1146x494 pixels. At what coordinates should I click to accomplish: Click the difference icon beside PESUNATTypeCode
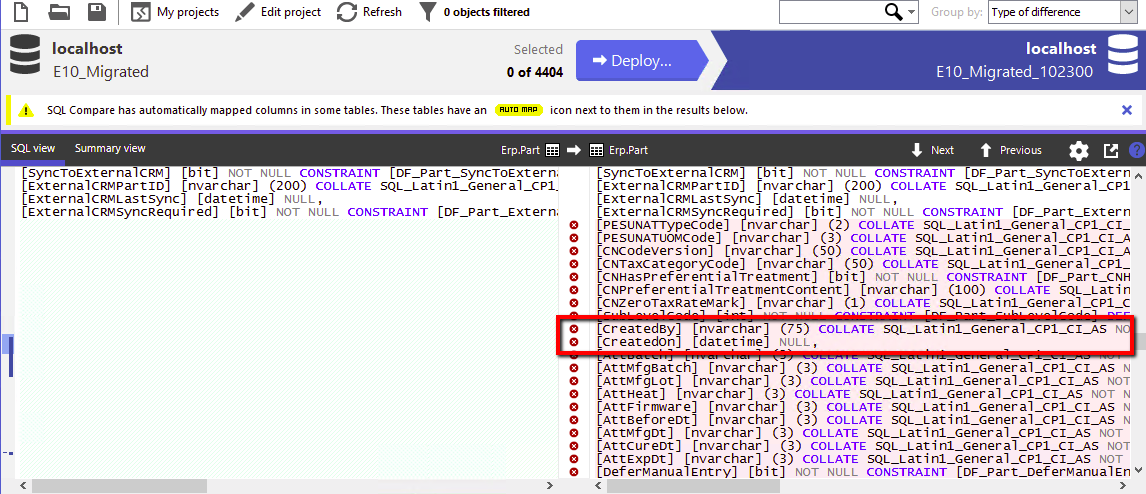tap(574, 223)
